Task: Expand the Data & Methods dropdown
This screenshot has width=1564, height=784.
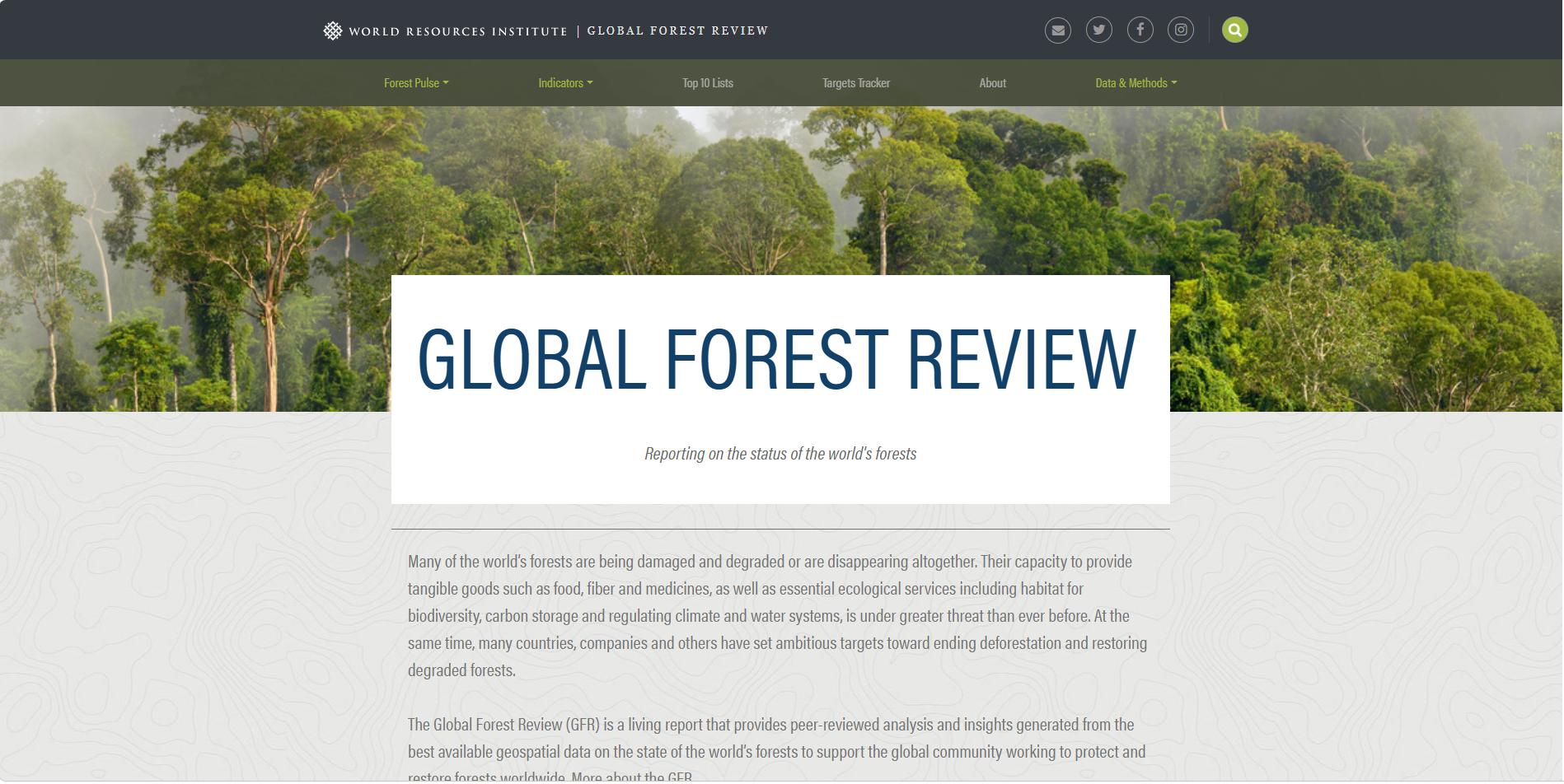Action: 1136,83
